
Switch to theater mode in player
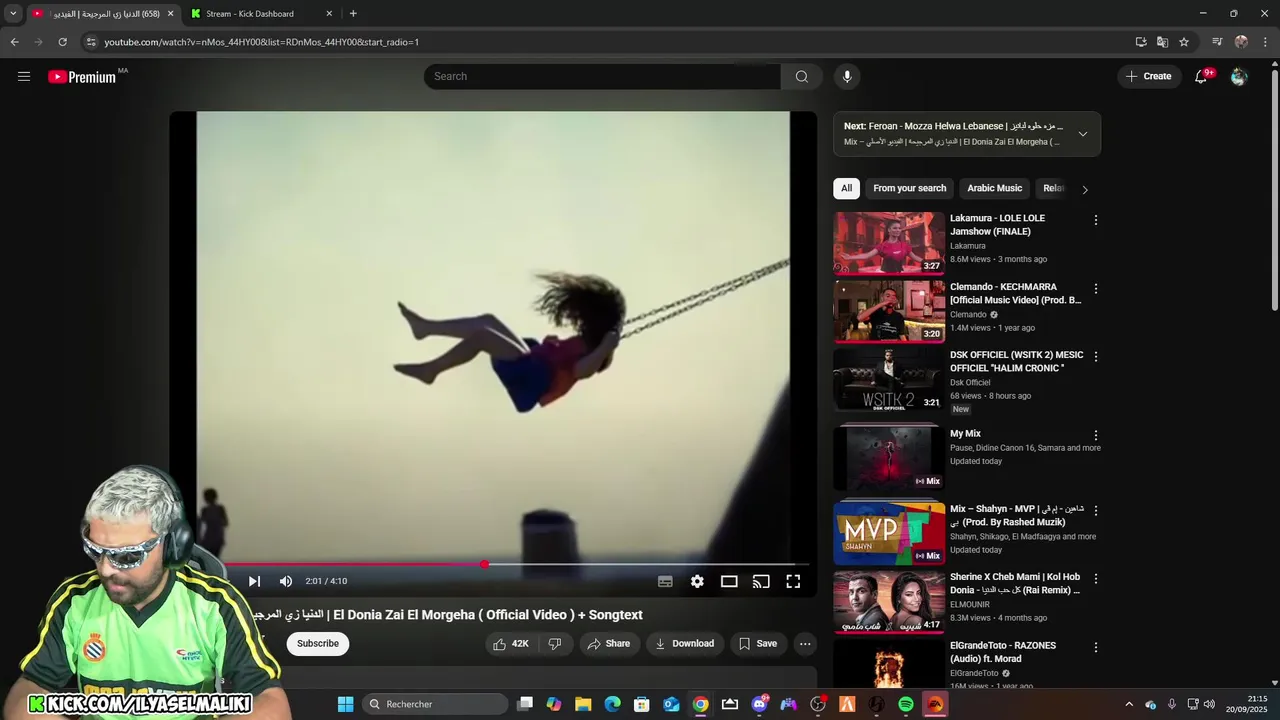click(729, 581)
